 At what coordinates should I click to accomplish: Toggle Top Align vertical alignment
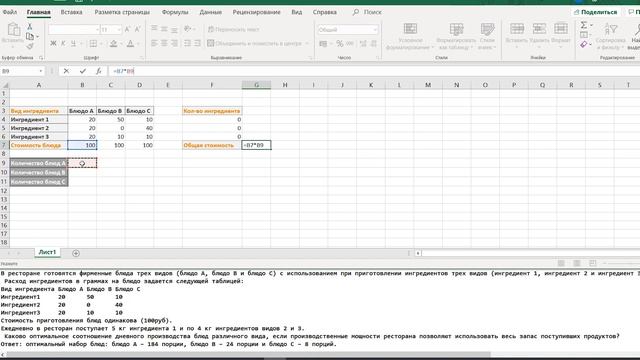(154, 29)
